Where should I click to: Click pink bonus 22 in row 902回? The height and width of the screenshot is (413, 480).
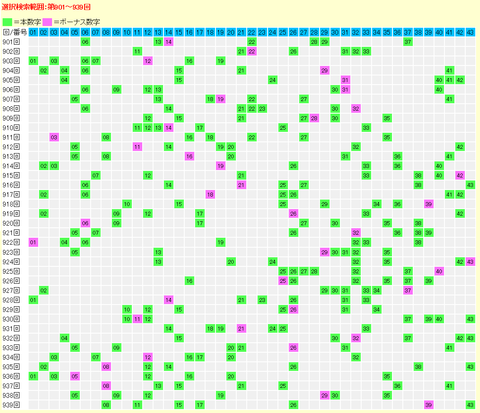tap(252, 51)
